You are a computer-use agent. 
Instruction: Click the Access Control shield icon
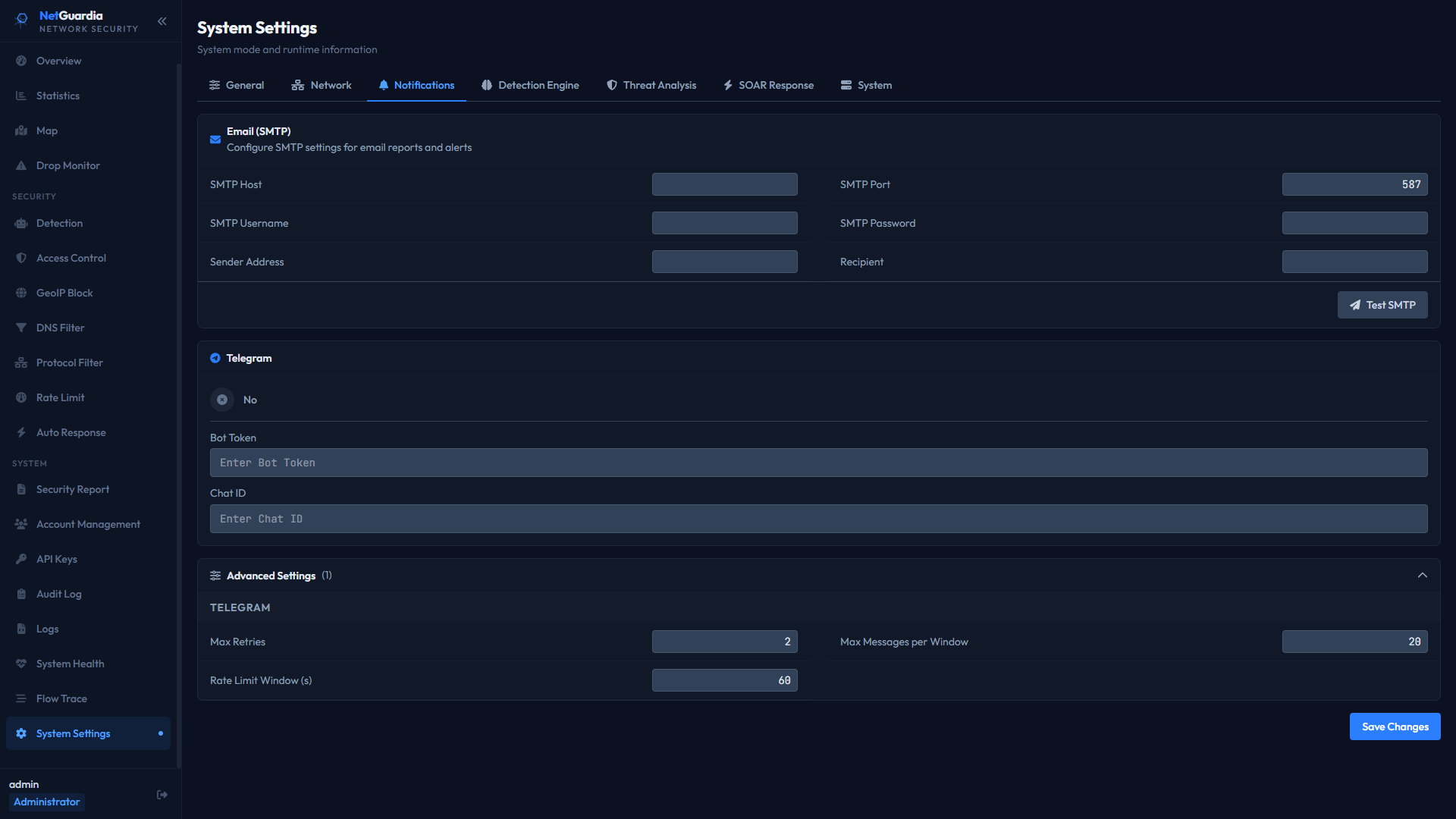[x=21, y=258]
